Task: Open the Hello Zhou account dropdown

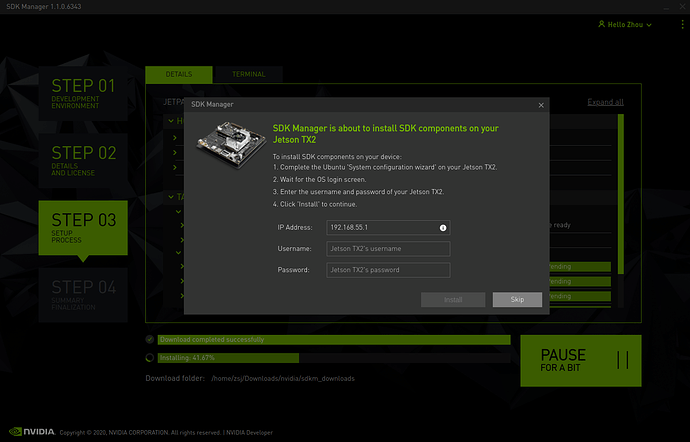Action: (625, 25)
